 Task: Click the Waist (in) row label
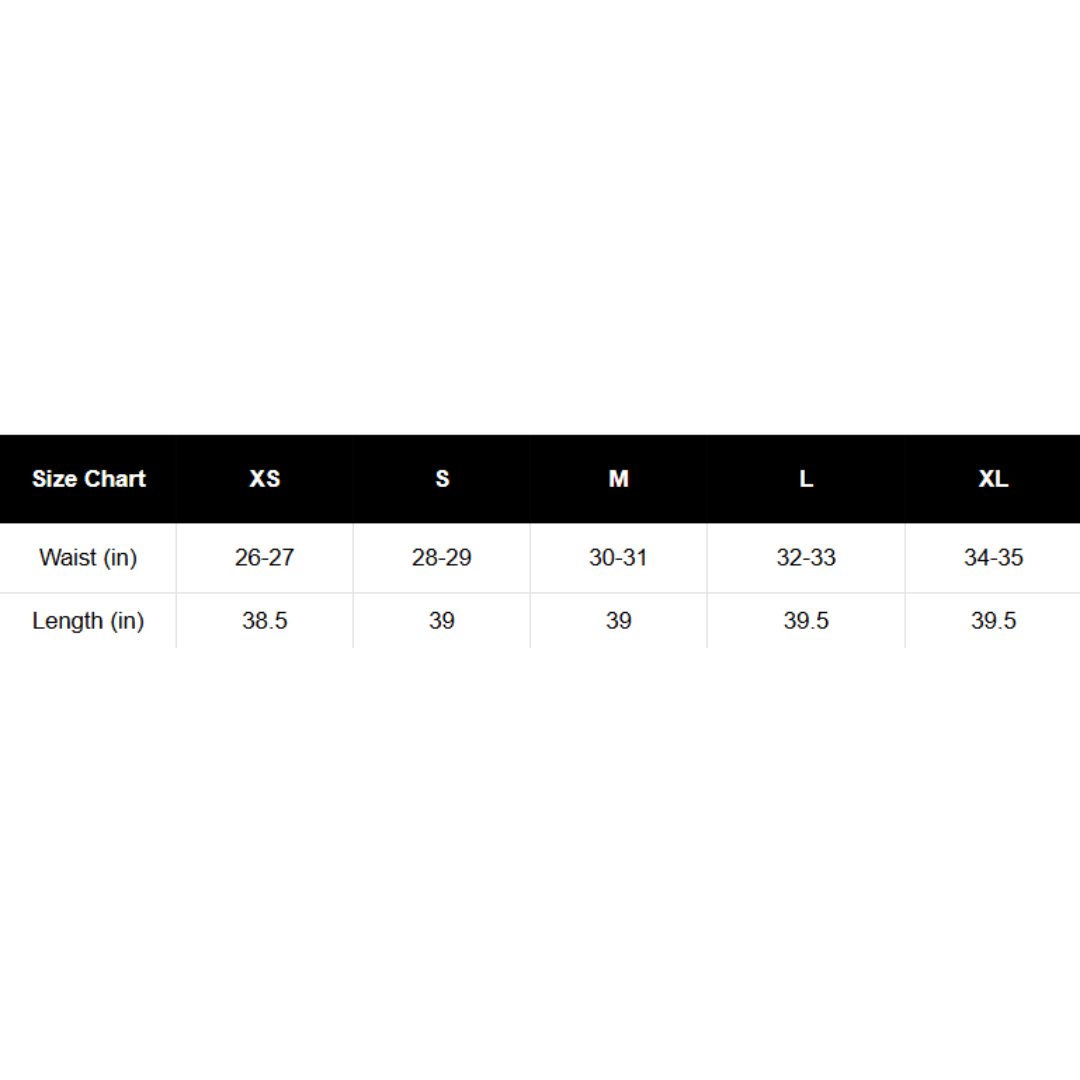(x=88, y=557)
